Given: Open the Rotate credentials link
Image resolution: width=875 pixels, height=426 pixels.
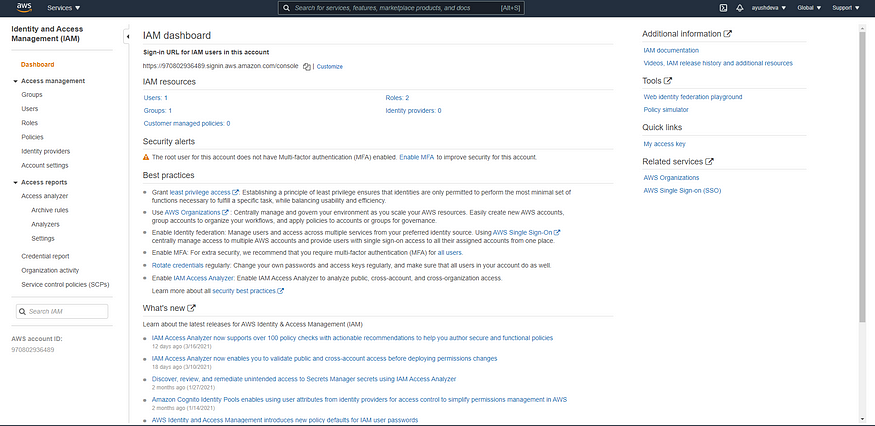Looking at the screenshot, I should tap(177, 266).
